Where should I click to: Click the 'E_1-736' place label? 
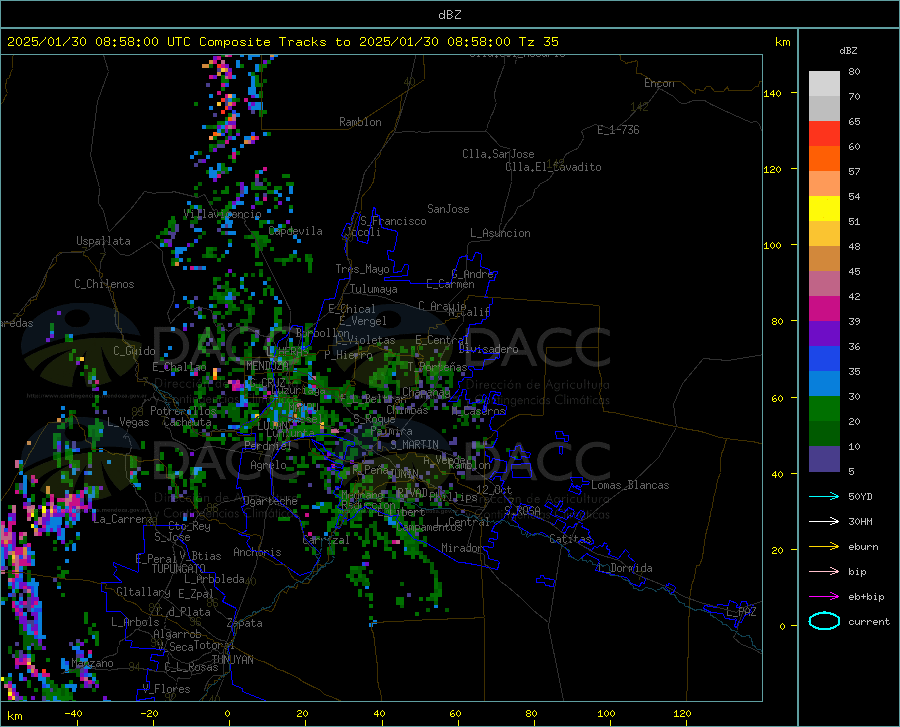click(x=618, y=130)
